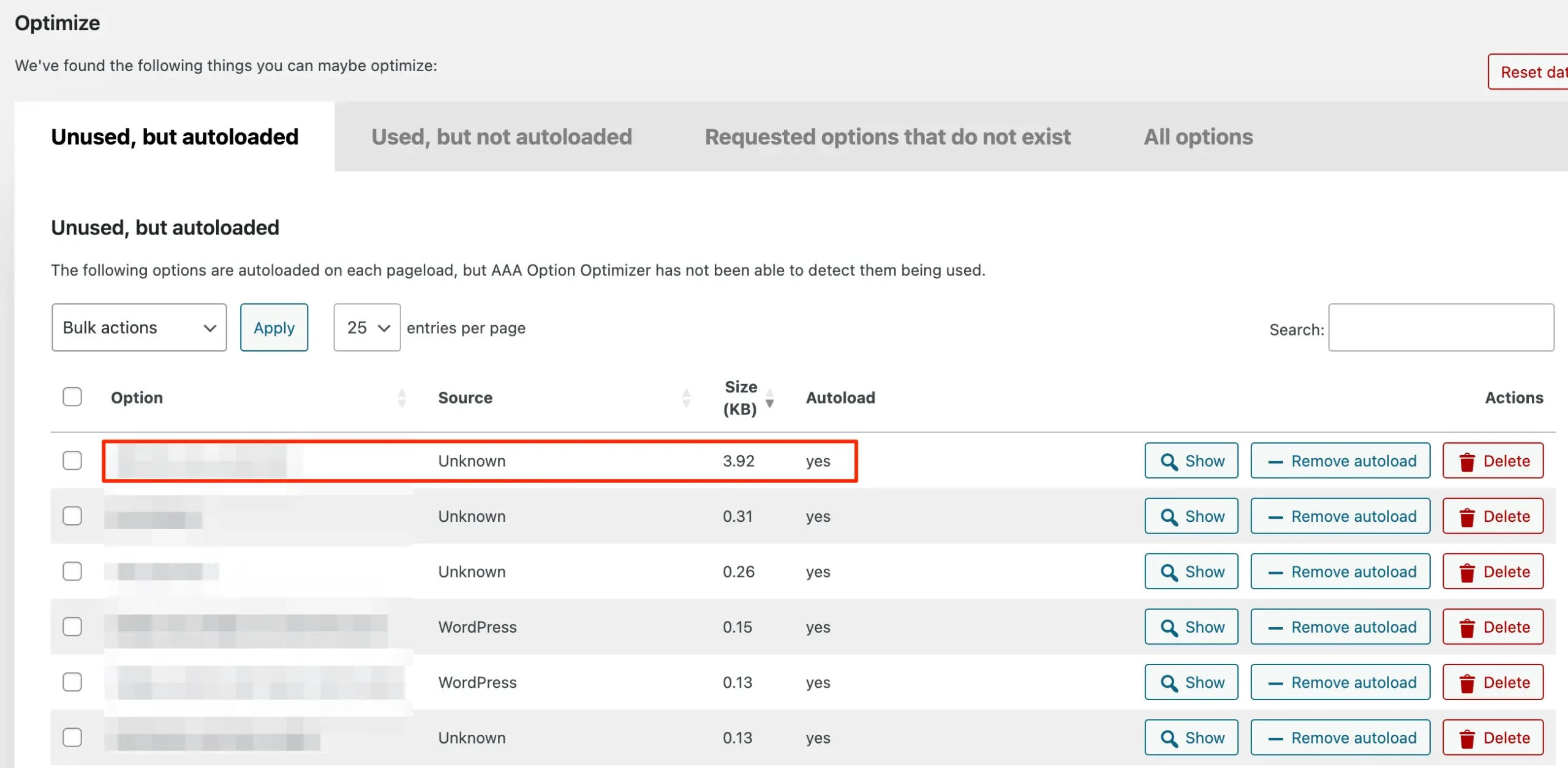Switch to Unused, but autoloaded tab
Screen dimensions: 1568x768
175,137
